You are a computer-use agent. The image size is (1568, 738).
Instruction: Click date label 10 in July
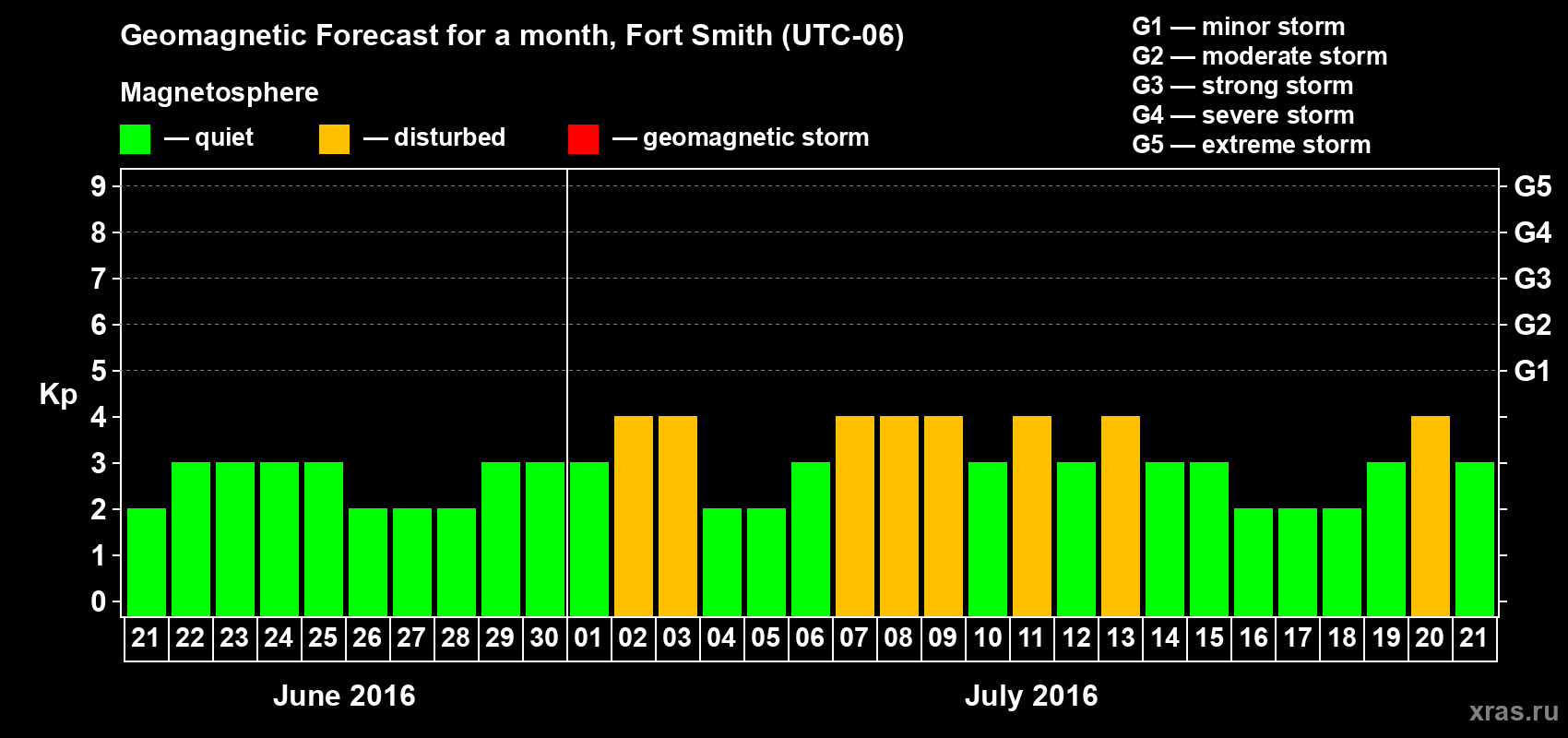[987, 637]
